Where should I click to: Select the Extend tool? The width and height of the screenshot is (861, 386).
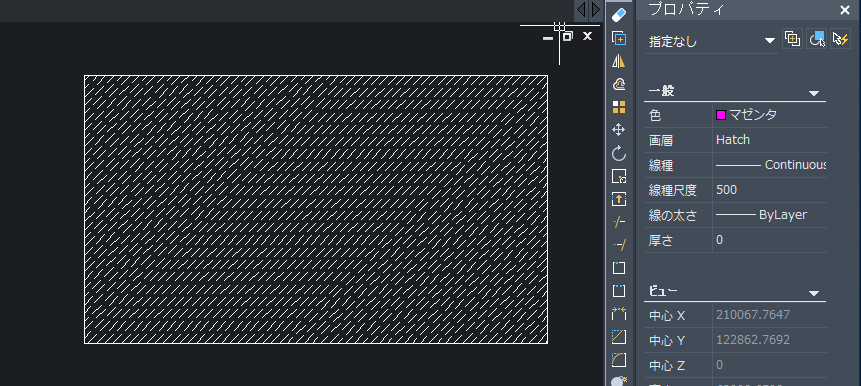(x=619, y=245)
